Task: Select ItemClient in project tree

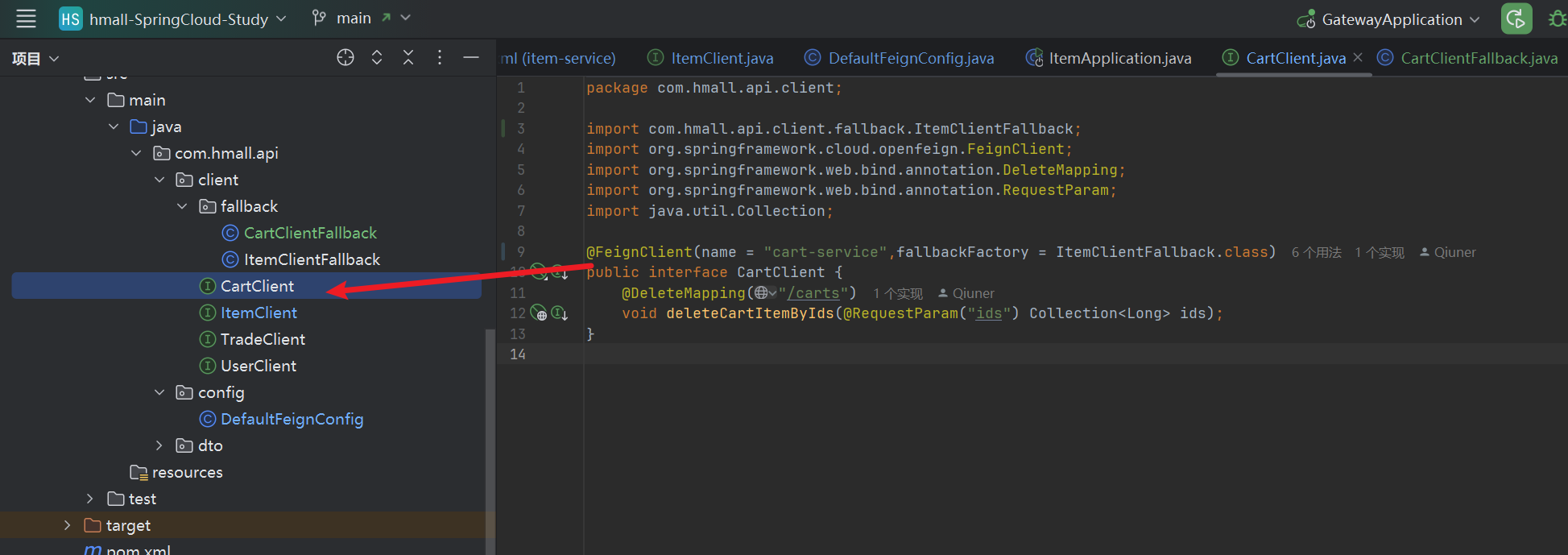Action: coord(259,313)
